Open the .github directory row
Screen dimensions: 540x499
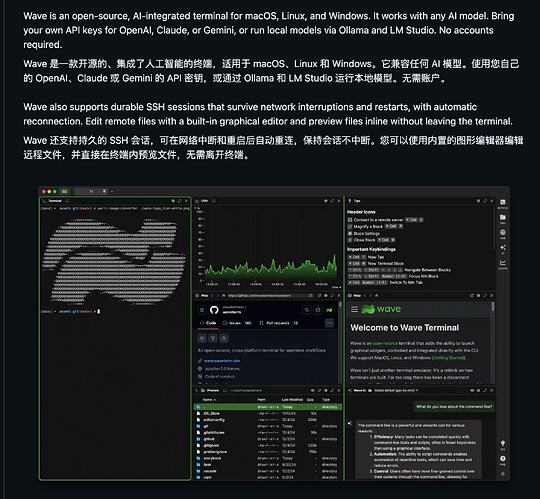click(268, 439)
